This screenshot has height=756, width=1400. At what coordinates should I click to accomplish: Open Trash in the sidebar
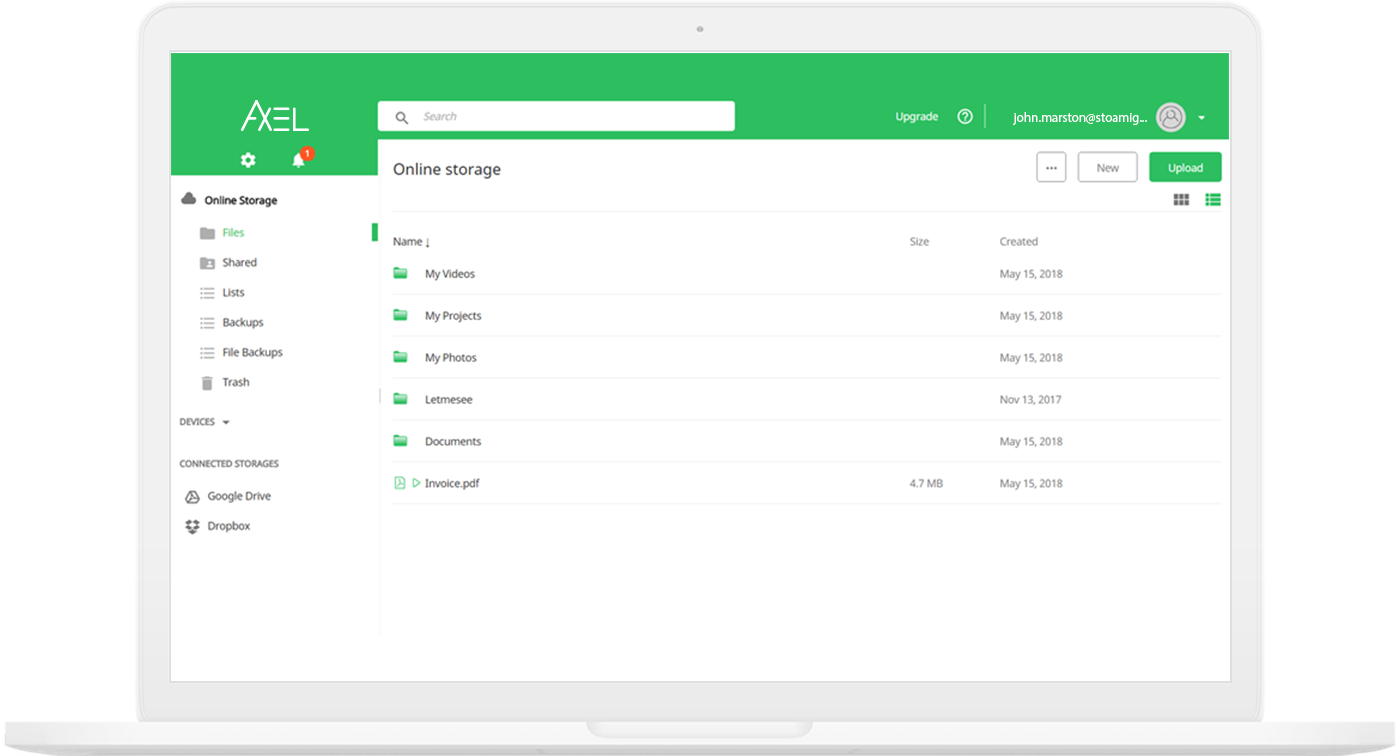(236, 383)
